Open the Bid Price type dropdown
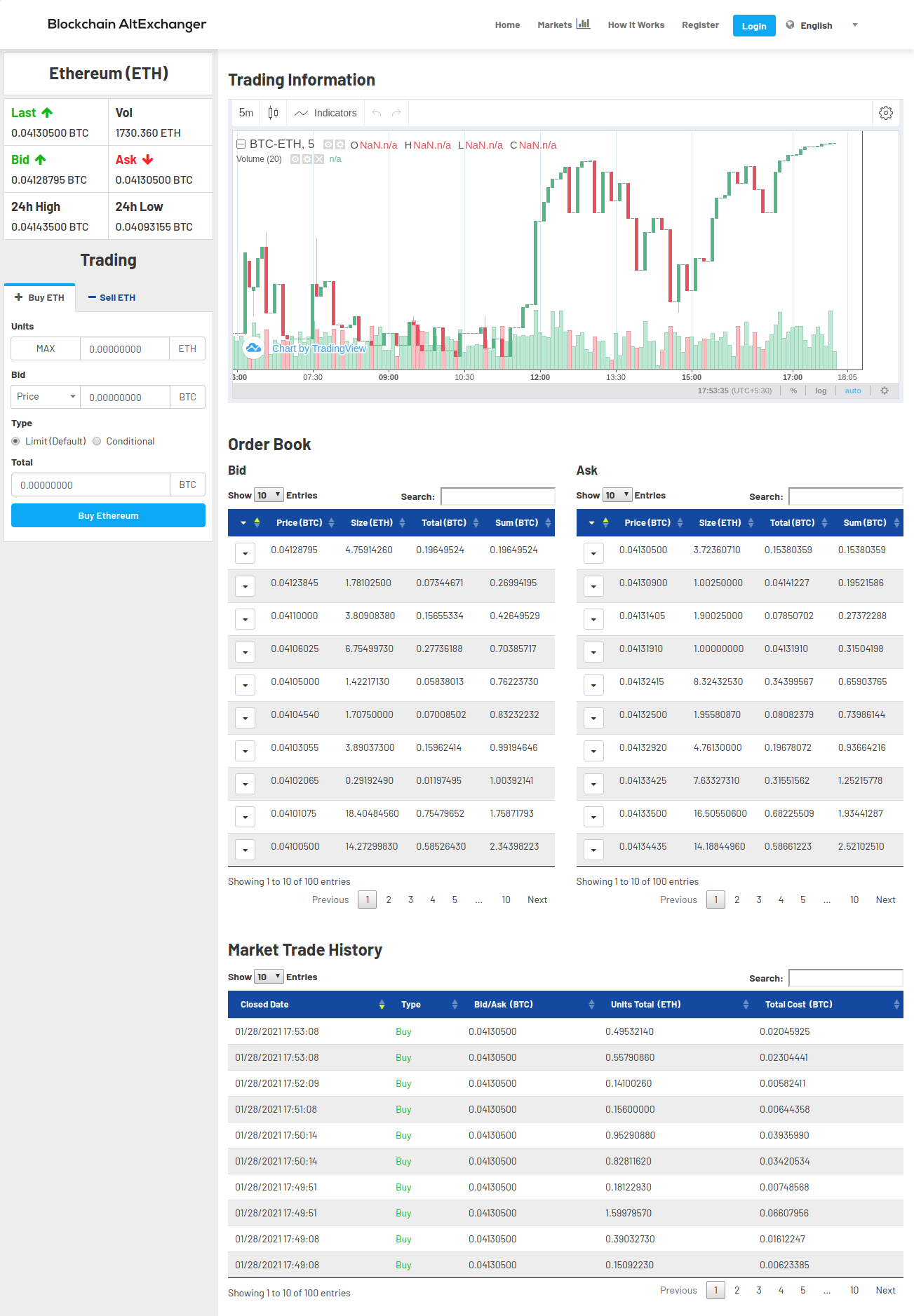Viewport: 914px width, 1316px height. coord(46,397)
